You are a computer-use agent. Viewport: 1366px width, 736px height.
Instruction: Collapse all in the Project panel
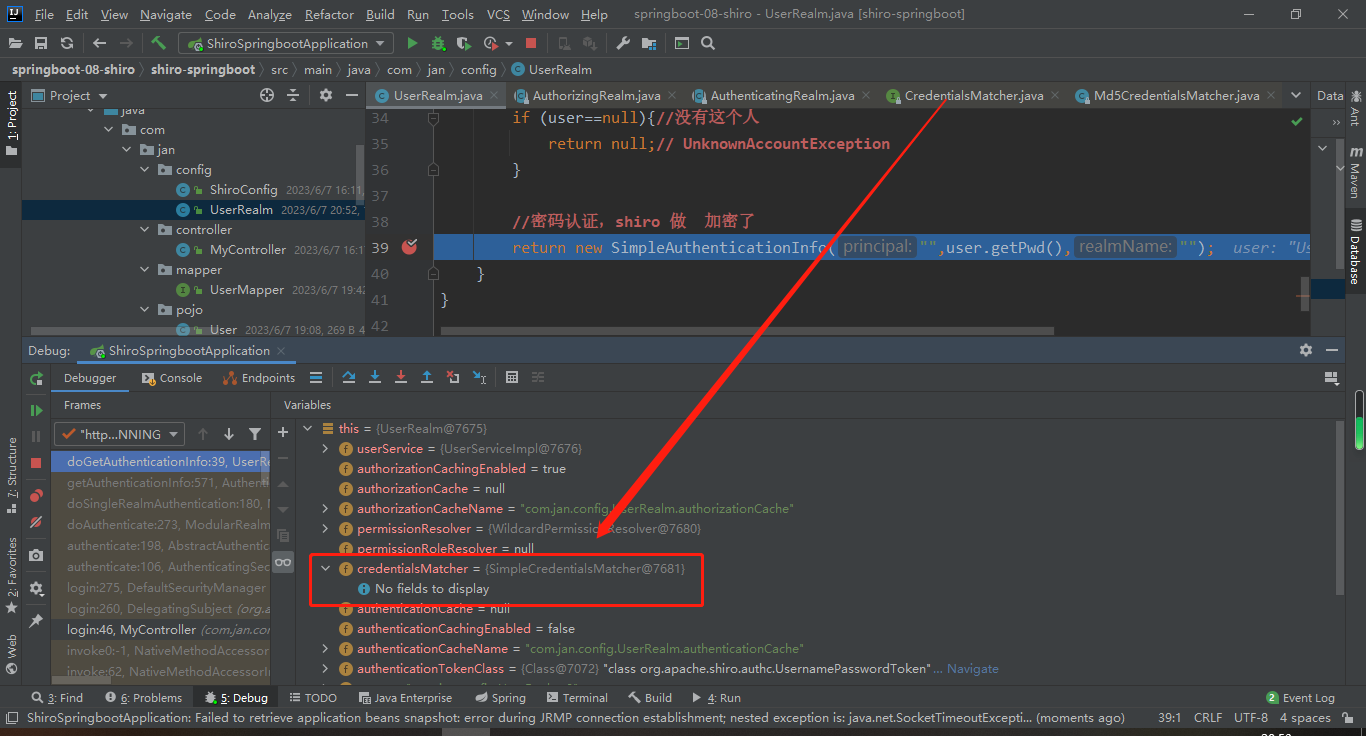[293, 95]
